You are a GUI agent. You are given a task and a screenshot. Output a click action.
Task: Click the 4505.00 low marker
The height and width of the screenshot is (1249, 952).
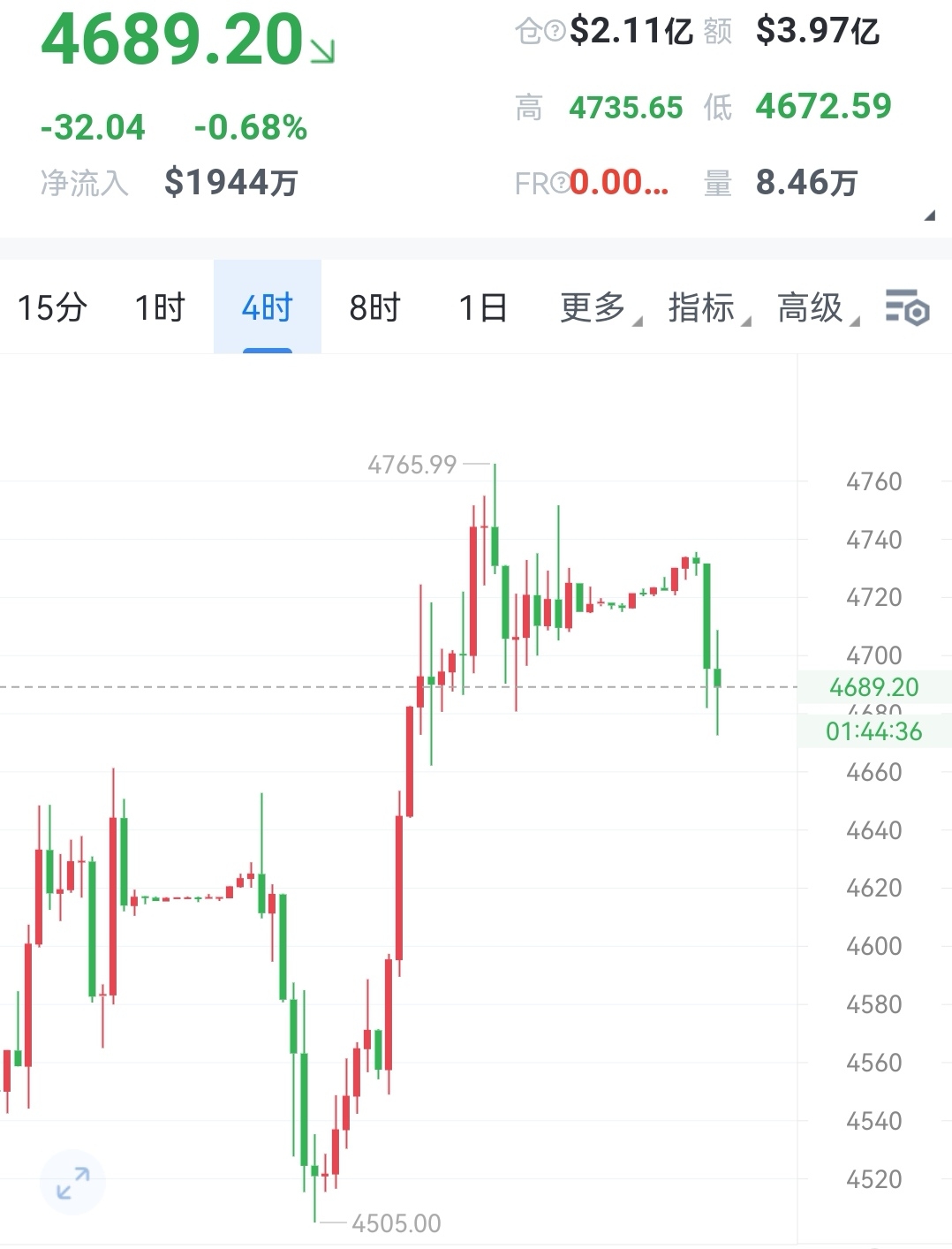(x=396, y=1223)
